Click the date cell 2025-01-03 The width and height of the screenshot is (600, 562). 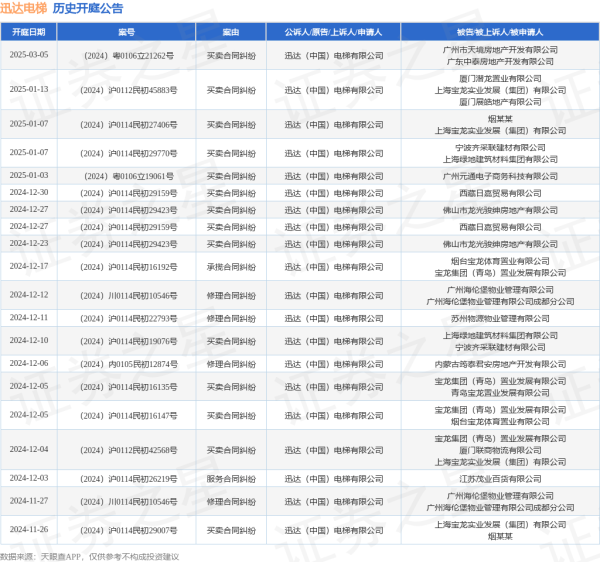29,175
